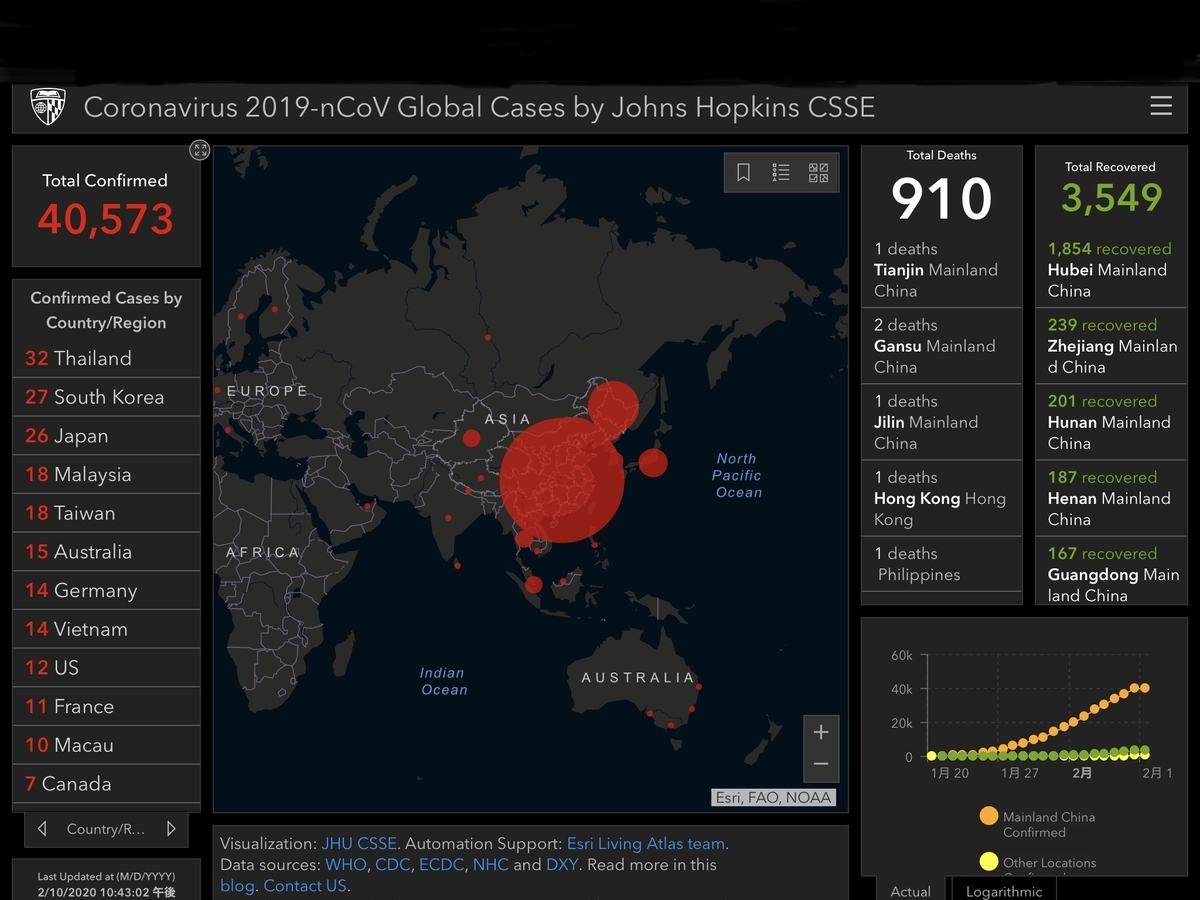This screenshot has width=1200, height=900.
Task: Select Australia in the country list
Action: (x=106, y=552)
